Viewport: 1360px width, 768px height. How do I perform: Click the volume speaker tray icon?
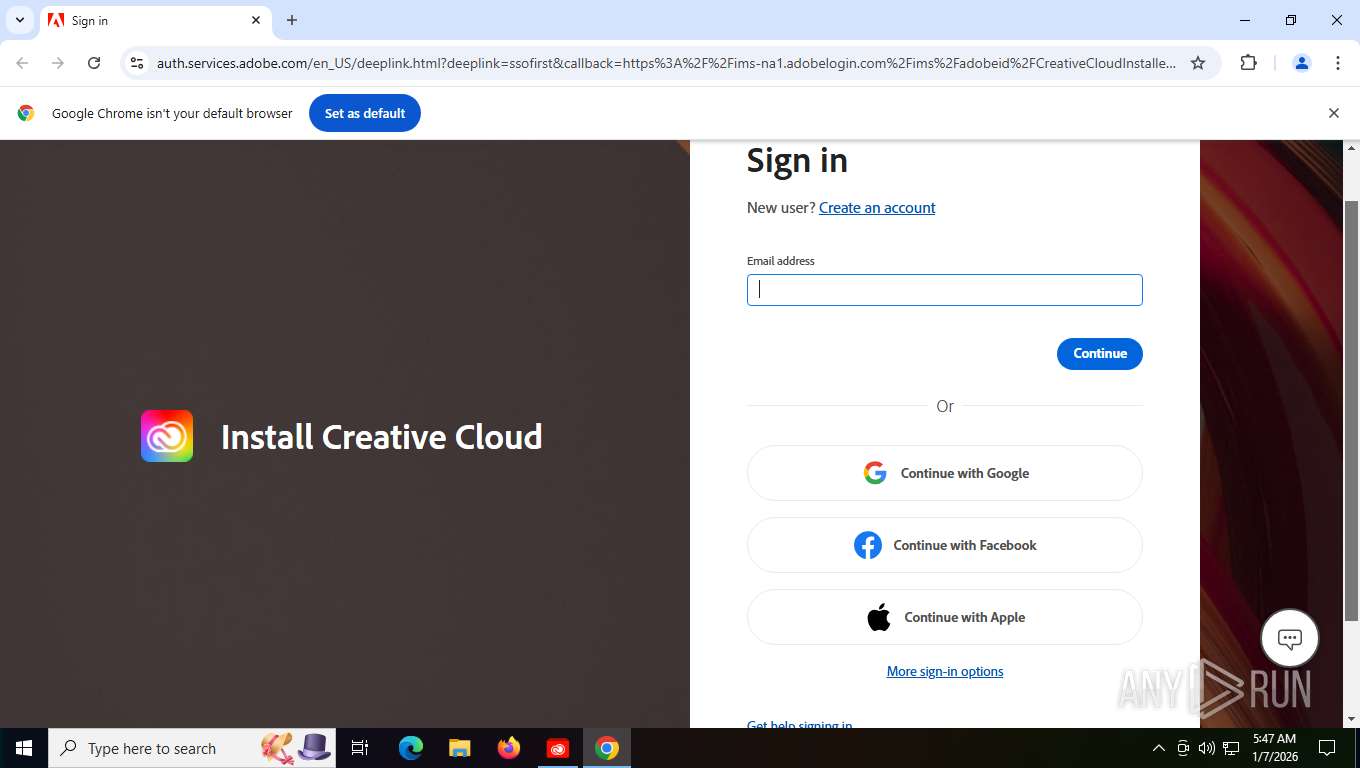point(1207,748)
